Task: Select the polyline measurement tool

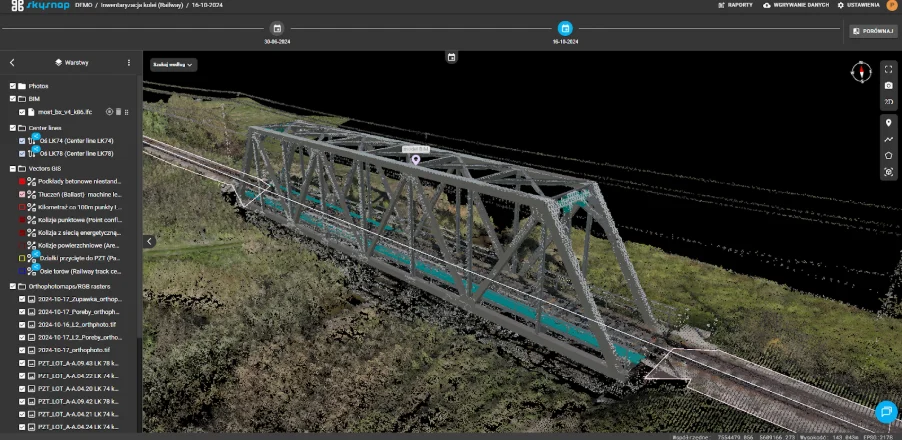Action: [x=888, y=139]
